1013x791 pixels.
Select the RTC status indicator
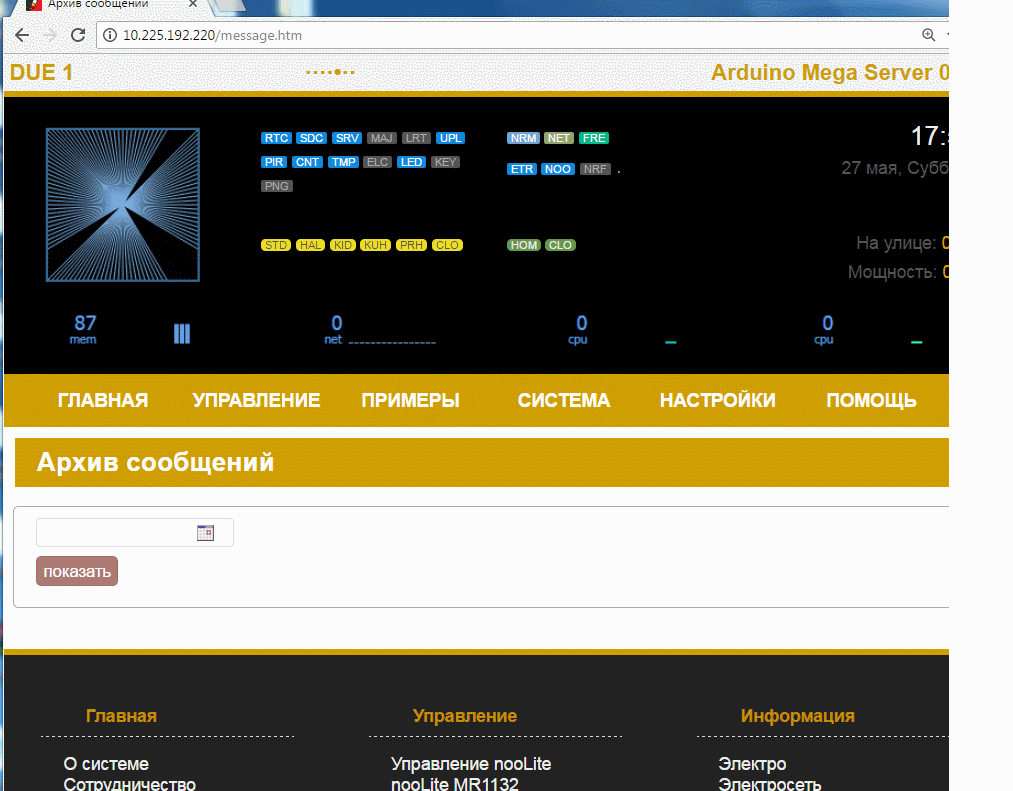pyautogui.click(x=276, y=138)
